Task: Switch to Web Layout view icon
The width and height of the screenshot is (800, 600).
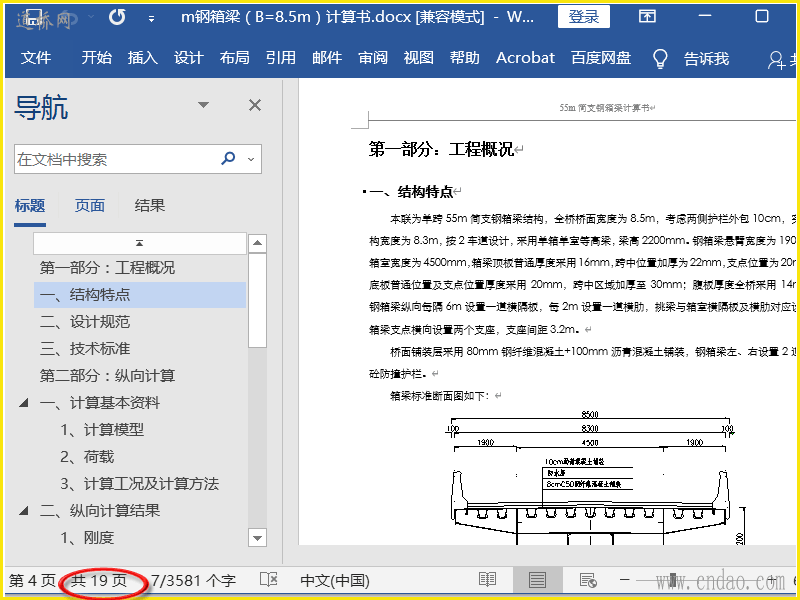Action: point(588,580)
